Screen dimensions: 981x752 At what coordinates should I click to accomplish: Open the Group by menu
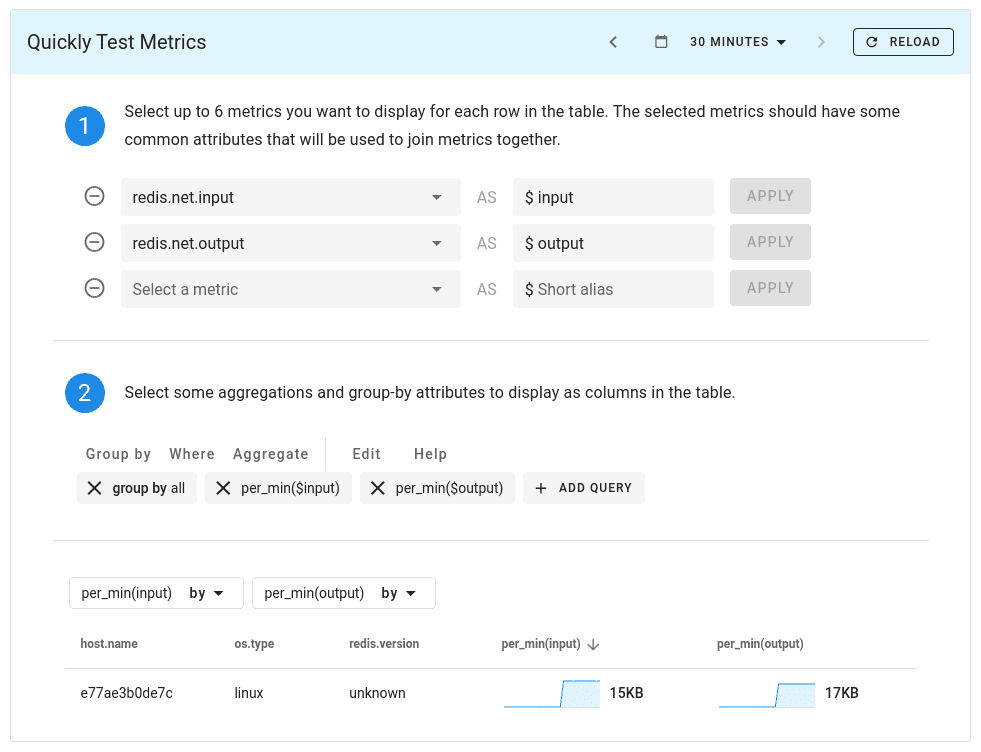pyautogui.click(x=118, y=454)
